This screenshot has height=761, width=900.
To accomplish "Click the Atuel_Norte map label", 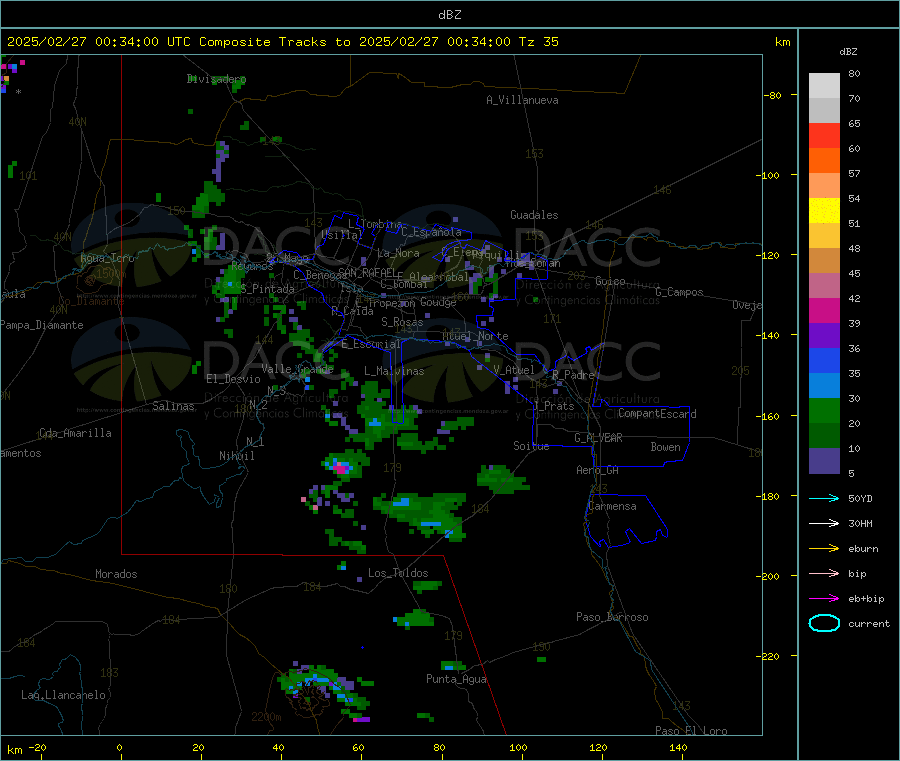I will point(475,336).
